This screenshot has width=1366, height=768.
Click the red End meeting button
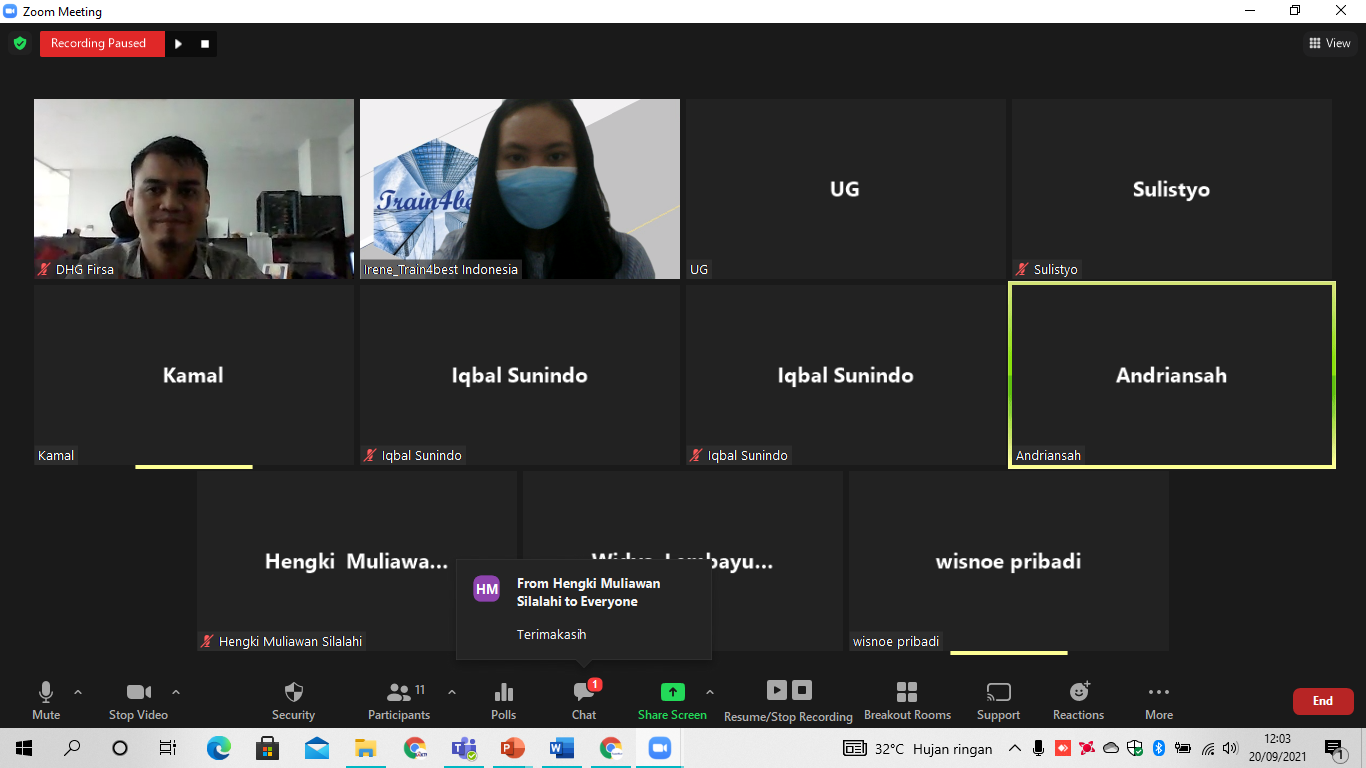click(1322, 701)
